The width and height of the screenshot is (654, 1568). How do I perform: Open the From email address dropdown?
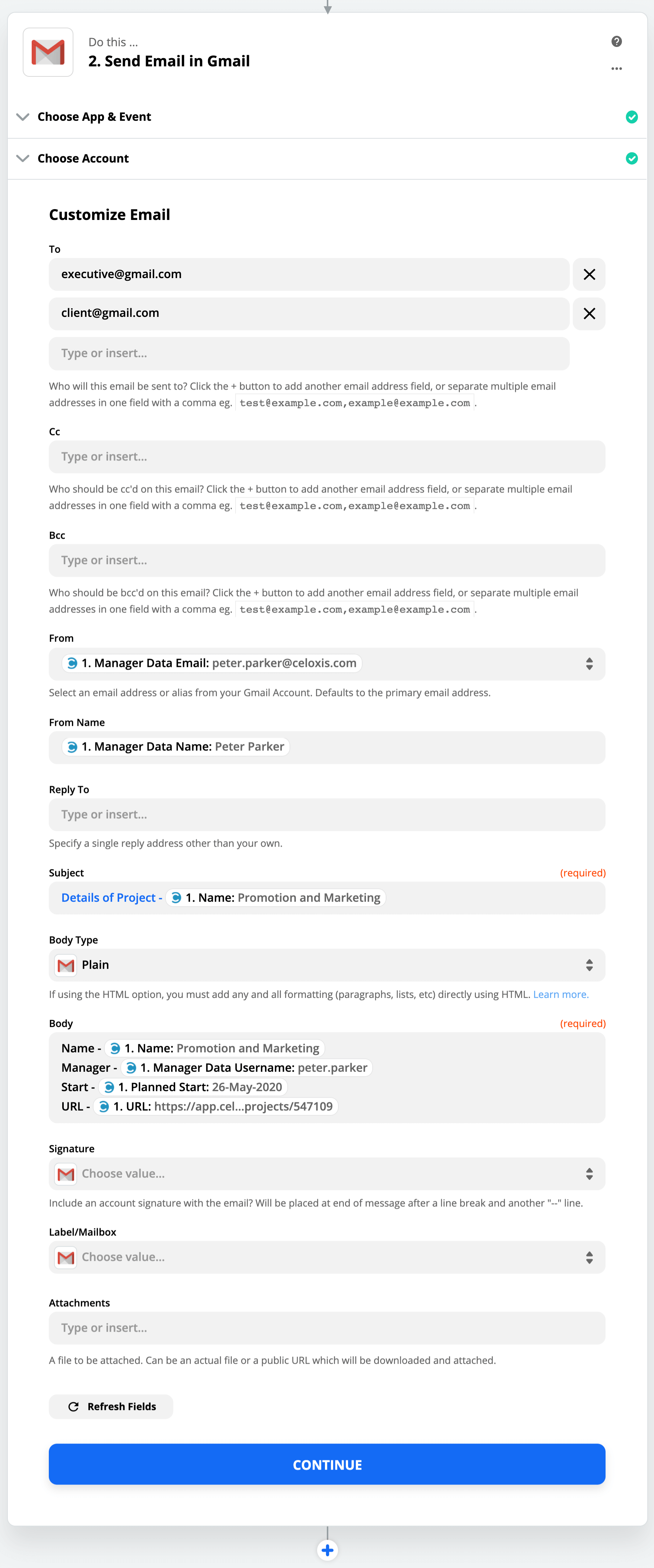[x=589, y=664]
